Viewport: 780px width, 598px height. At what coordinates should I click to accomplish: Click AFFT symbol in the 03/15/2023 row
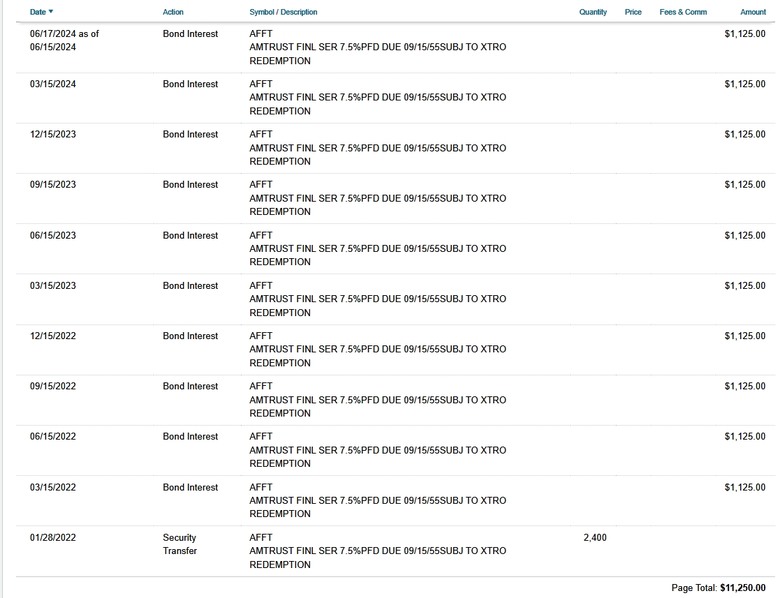click(261, 286)
